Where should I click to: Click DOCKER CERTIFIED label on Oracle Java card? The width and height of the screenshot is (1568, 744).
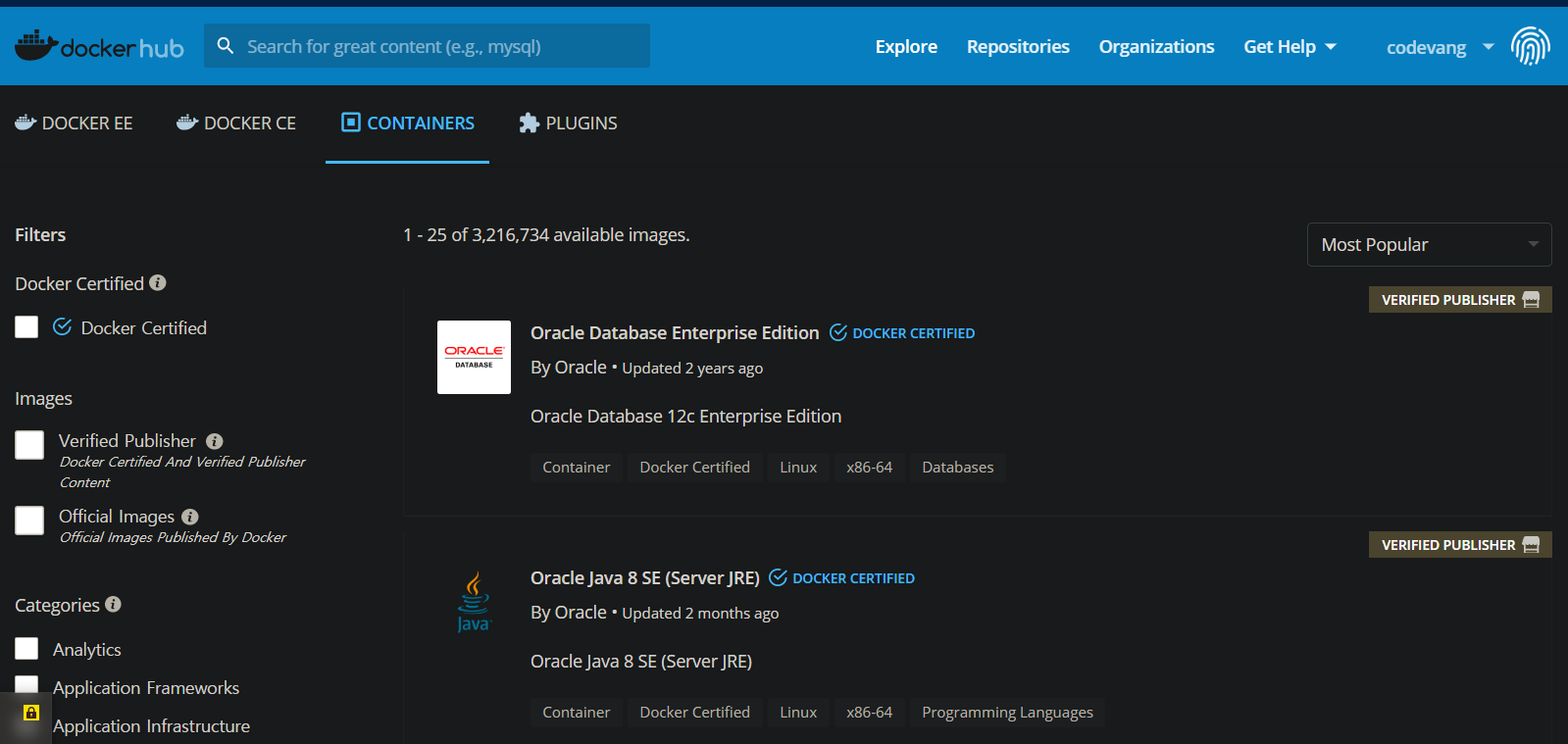853,578
